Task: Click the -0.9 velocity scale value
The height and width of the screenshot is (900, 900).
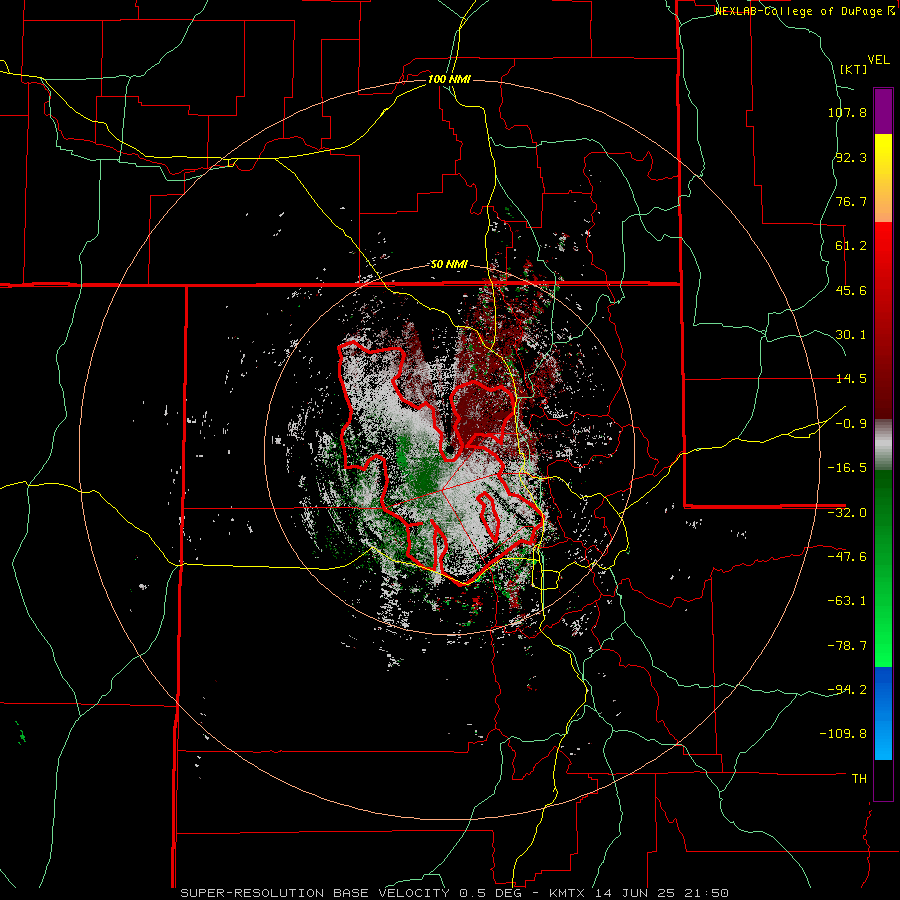Action: pos(851,424)
